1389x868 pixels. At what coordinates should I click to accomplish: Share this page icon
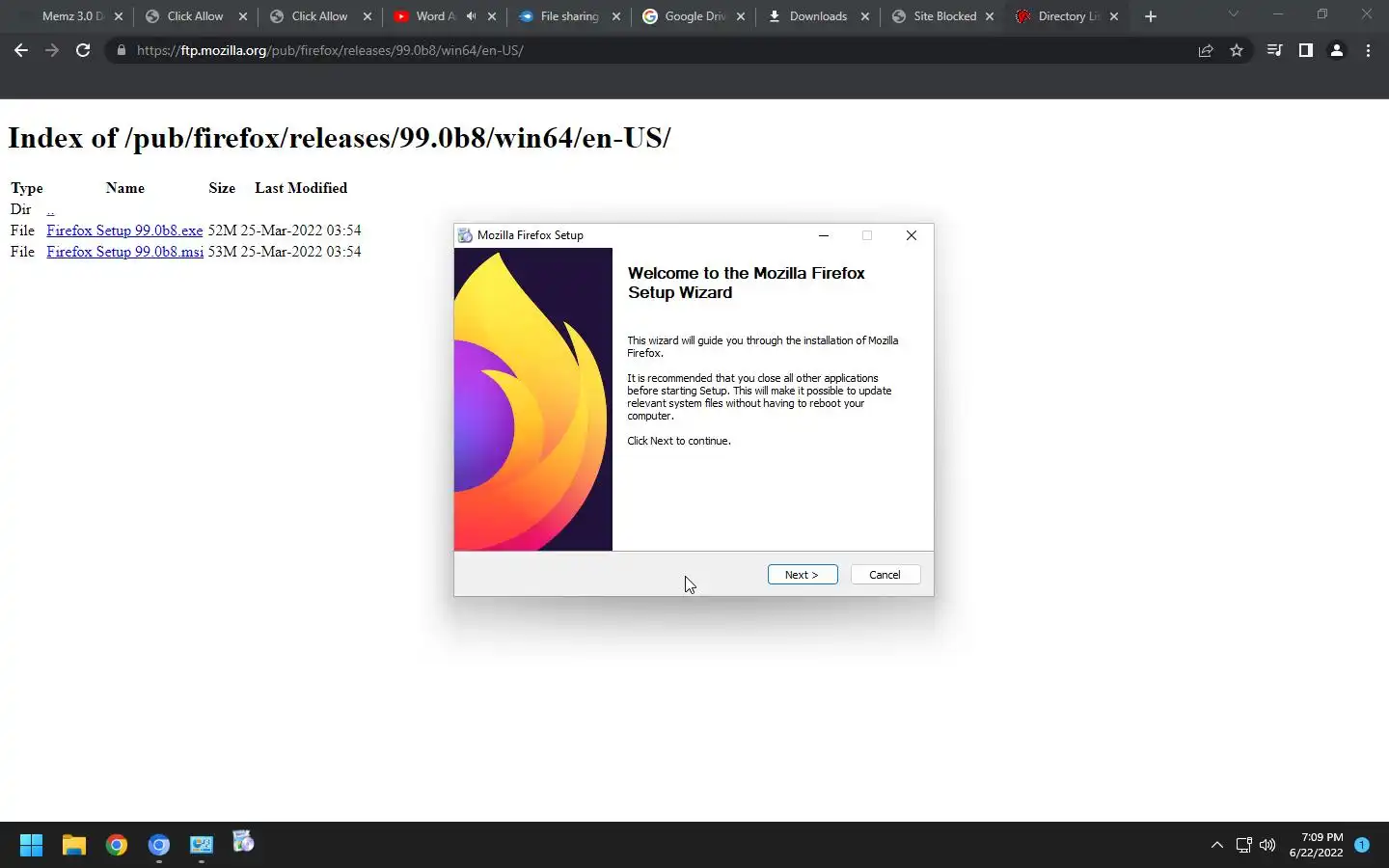pyautogui.click(x=1206, y=50)
